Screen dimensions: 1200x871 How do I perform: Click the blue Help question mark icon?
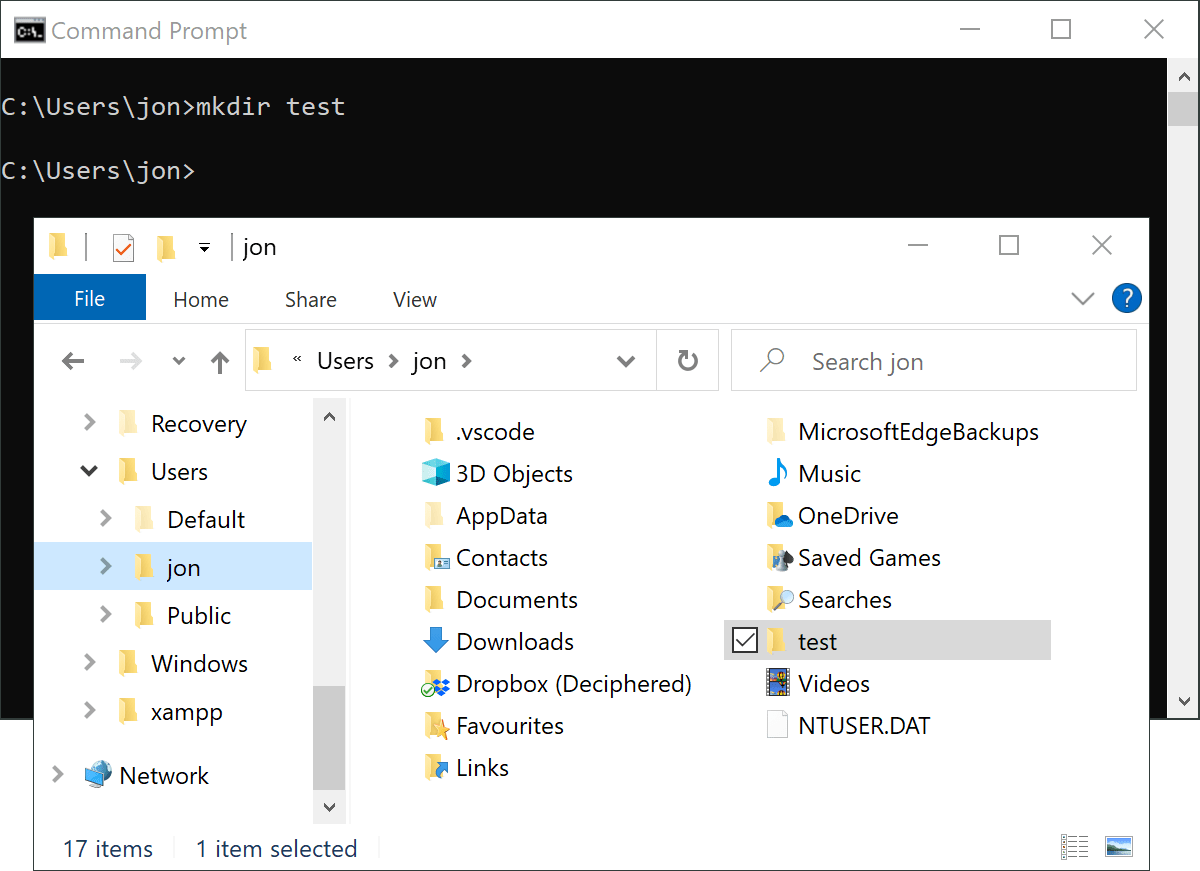[1127, 298]
